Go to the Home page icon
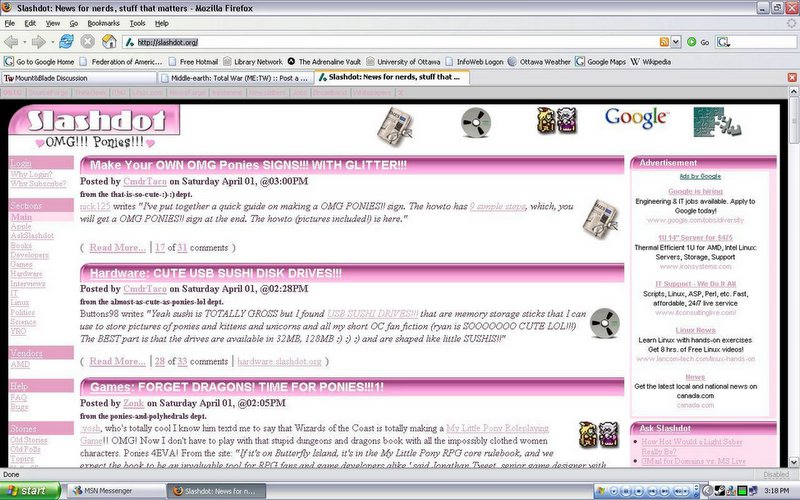800x500 pixels. [109, 41]
